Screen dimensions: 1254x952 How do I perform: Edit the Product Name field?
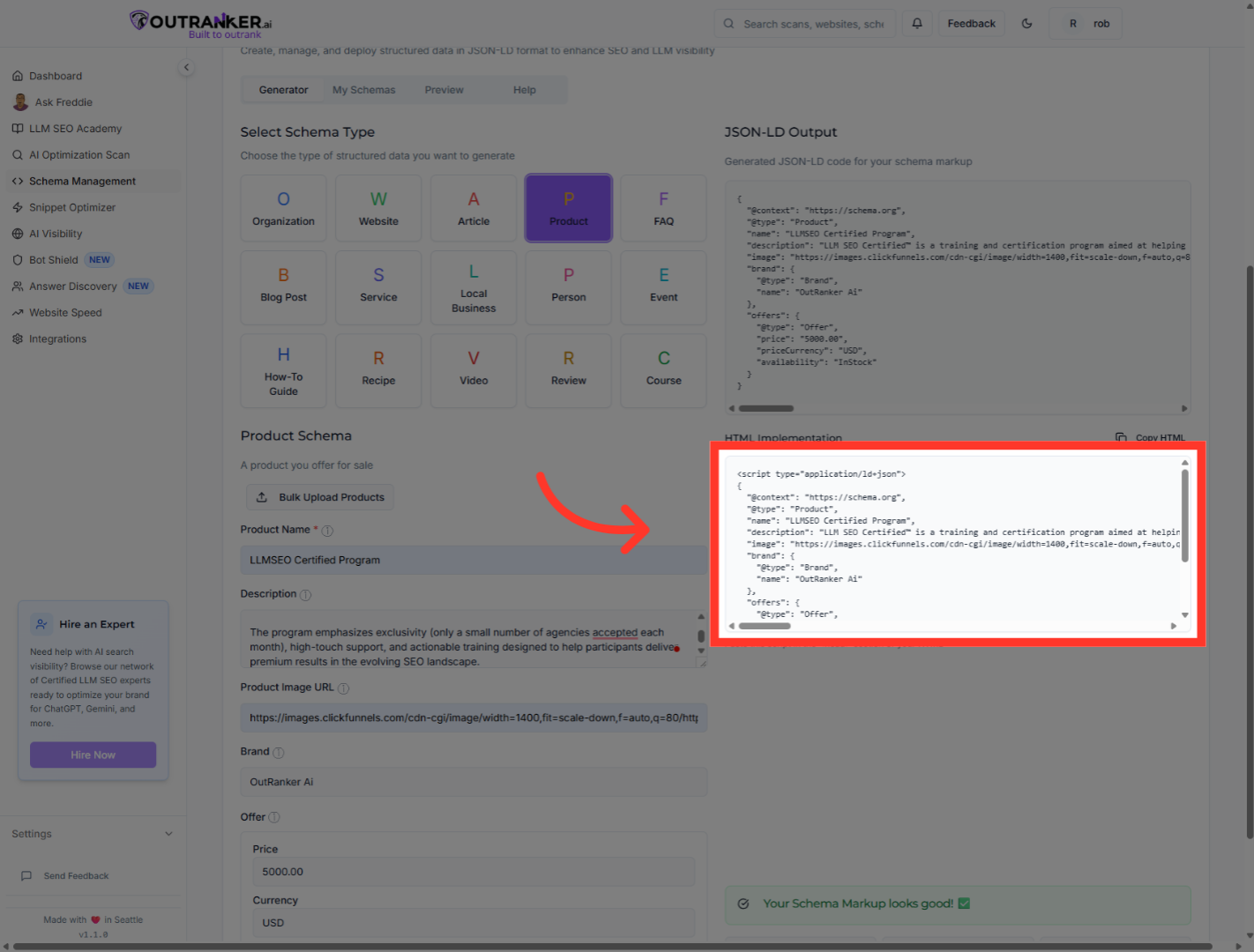474,560
